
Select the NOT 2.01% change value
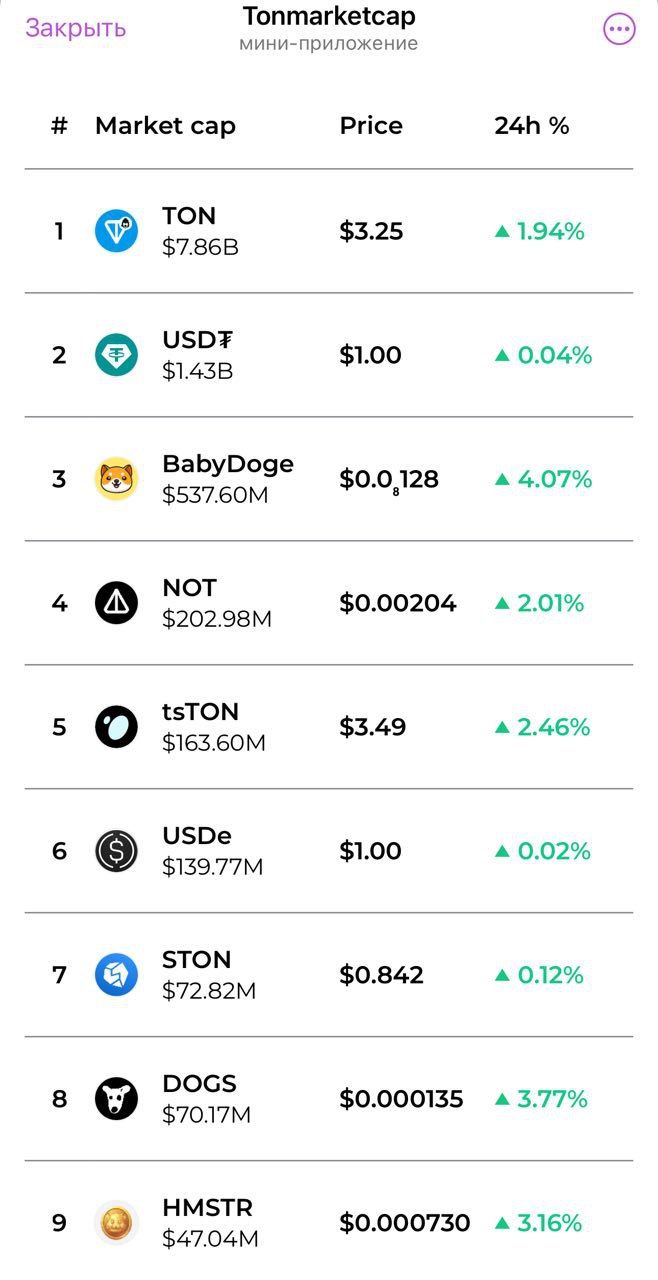550,603
